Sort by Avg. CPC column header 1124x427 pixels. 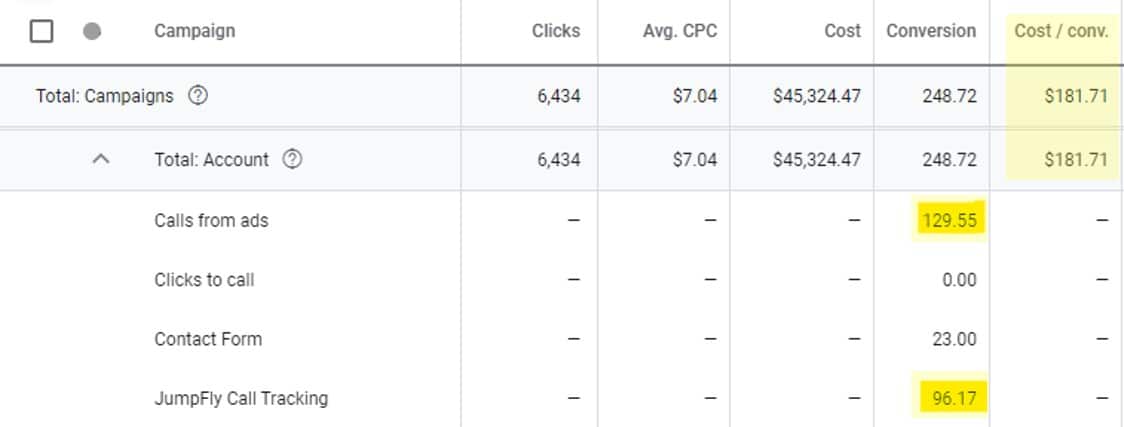click(680, 31)
